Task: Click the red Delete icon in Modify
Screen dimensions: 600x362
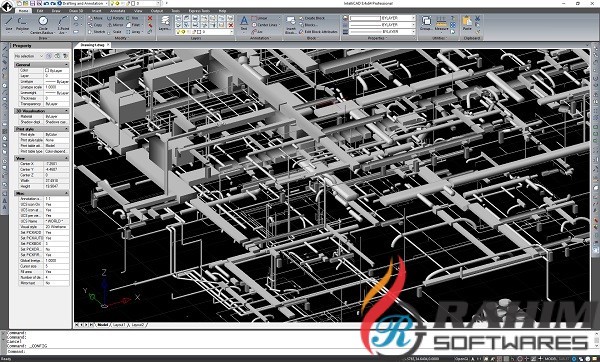Action: (x=150, y=18)
